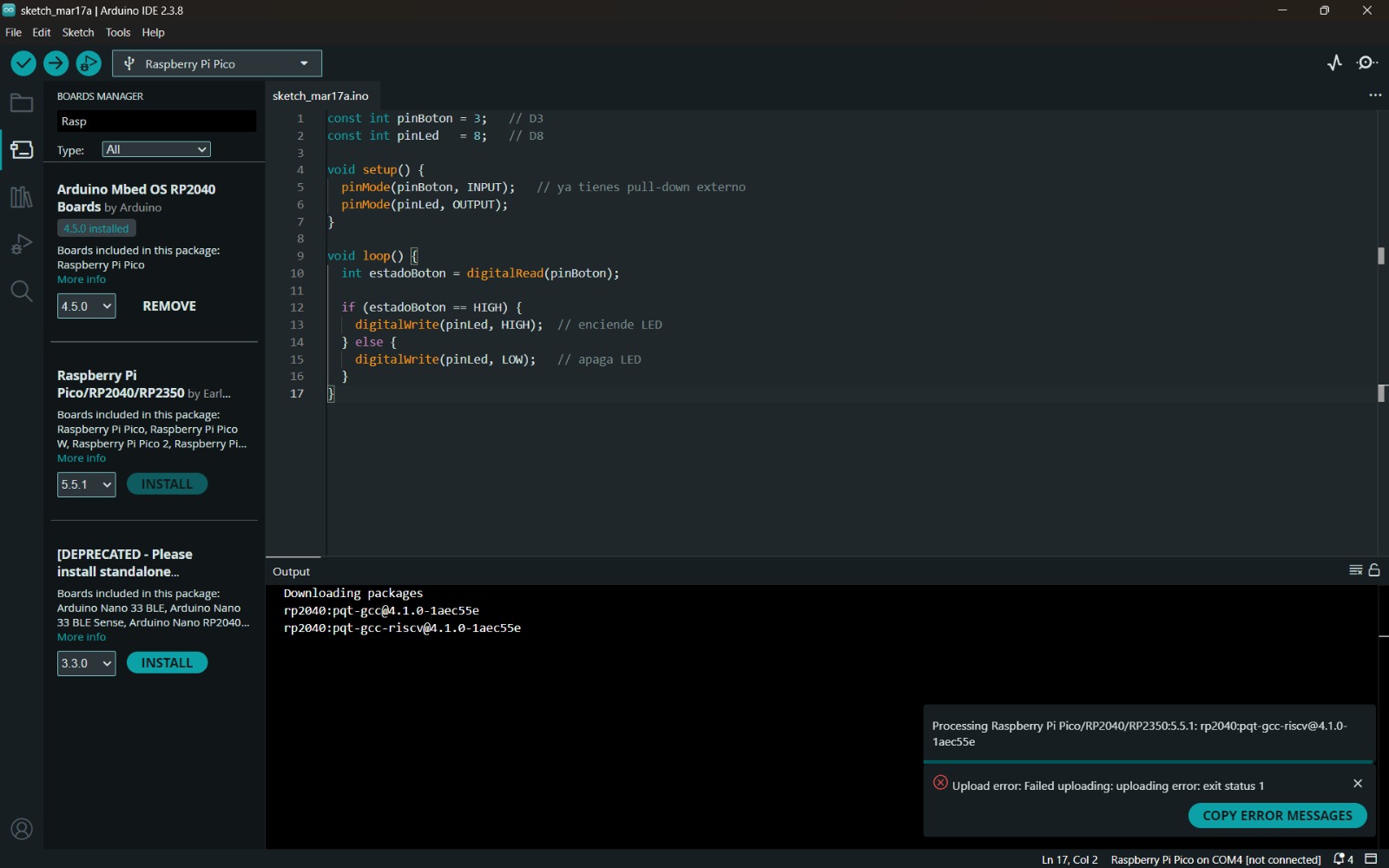The height and width of the screenshot is (868, 1389).
Task: Open the Raspberry Pi Pico board selector
Action: (217, 63)
